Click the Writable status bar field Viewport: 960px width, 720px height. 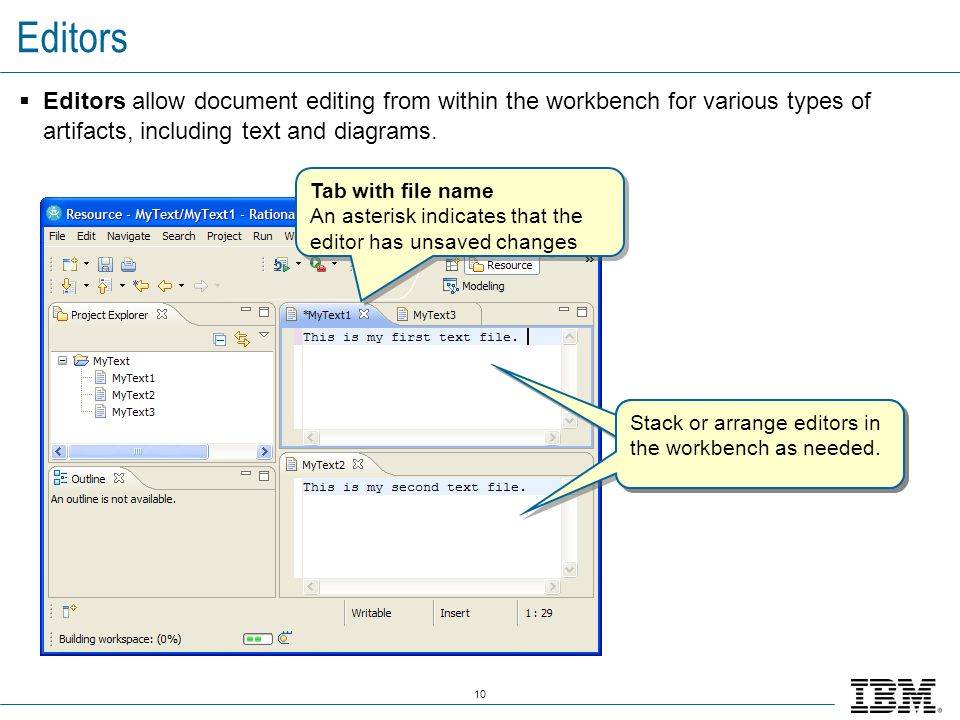tap(371, 613)
